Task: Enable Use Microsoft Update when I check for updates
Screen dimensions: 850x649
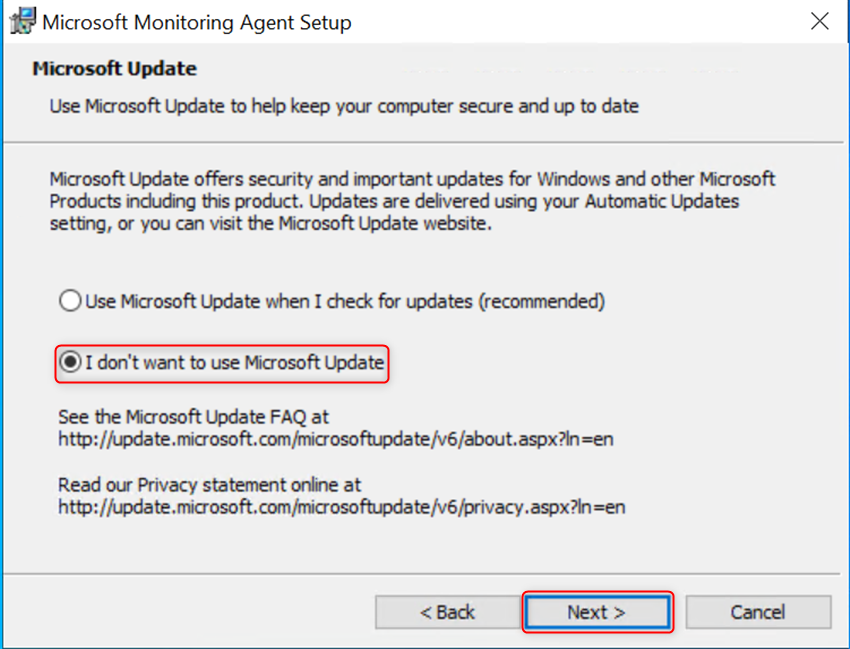Action: pos(69,300)
